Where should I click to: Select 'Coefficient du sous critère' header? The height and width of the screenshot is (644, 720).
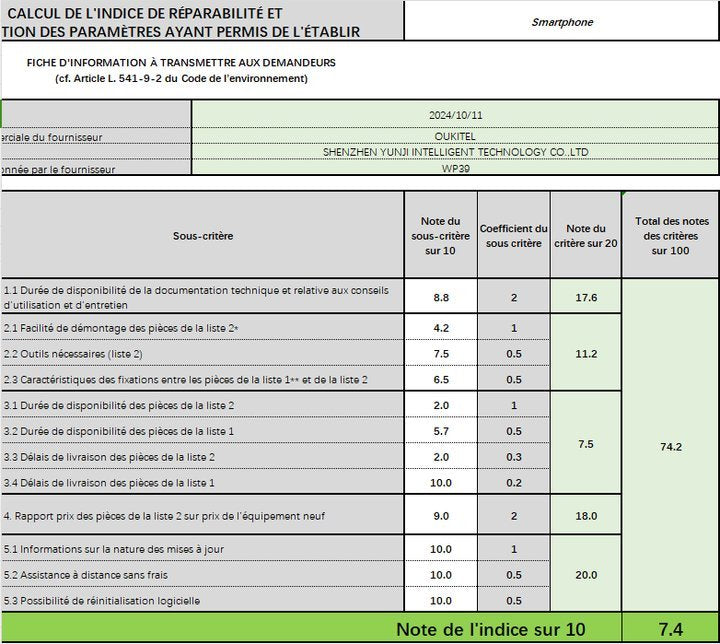pos(513,236)
